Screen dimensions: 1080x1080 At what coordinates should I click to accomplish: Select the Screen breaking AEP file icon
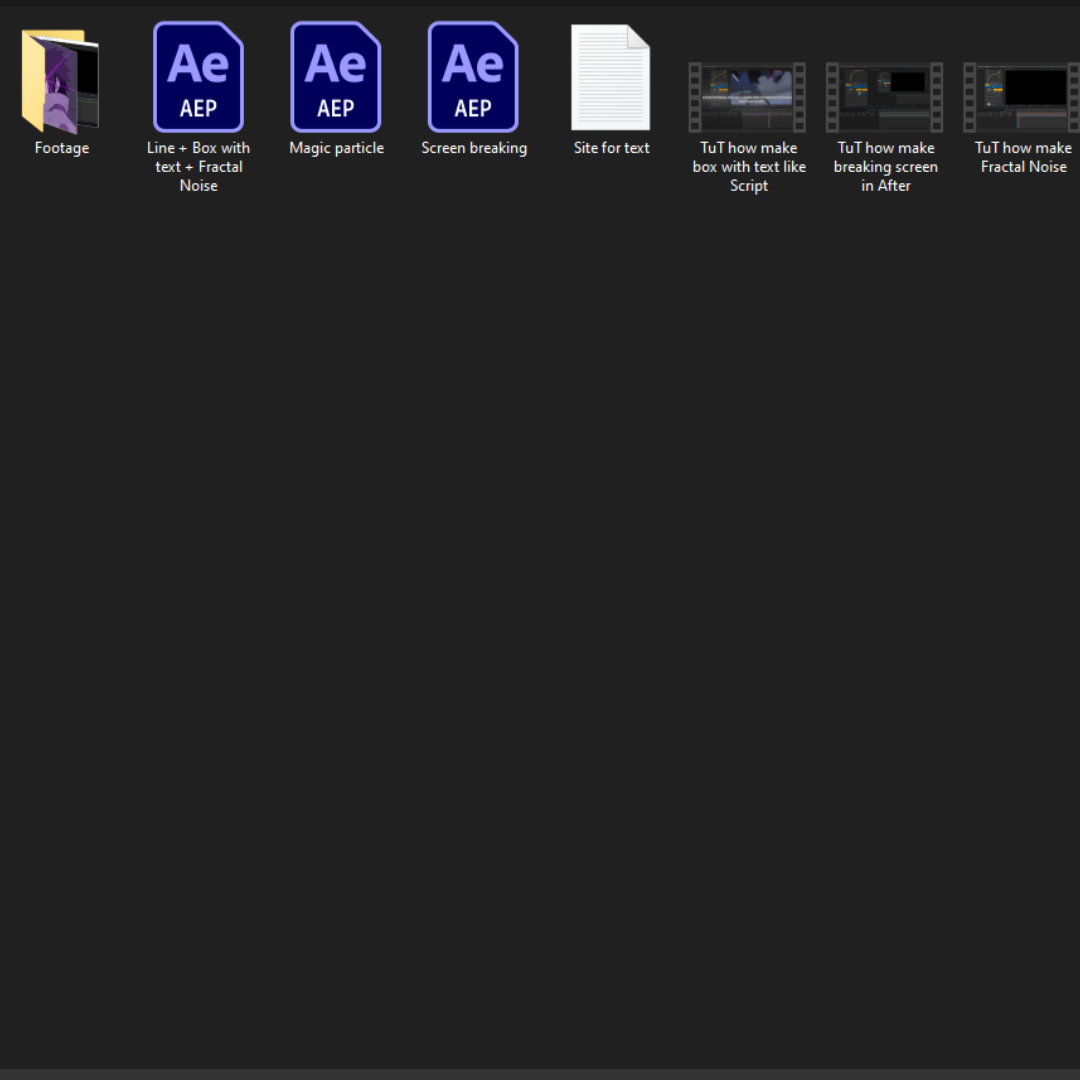coord(473,76)
